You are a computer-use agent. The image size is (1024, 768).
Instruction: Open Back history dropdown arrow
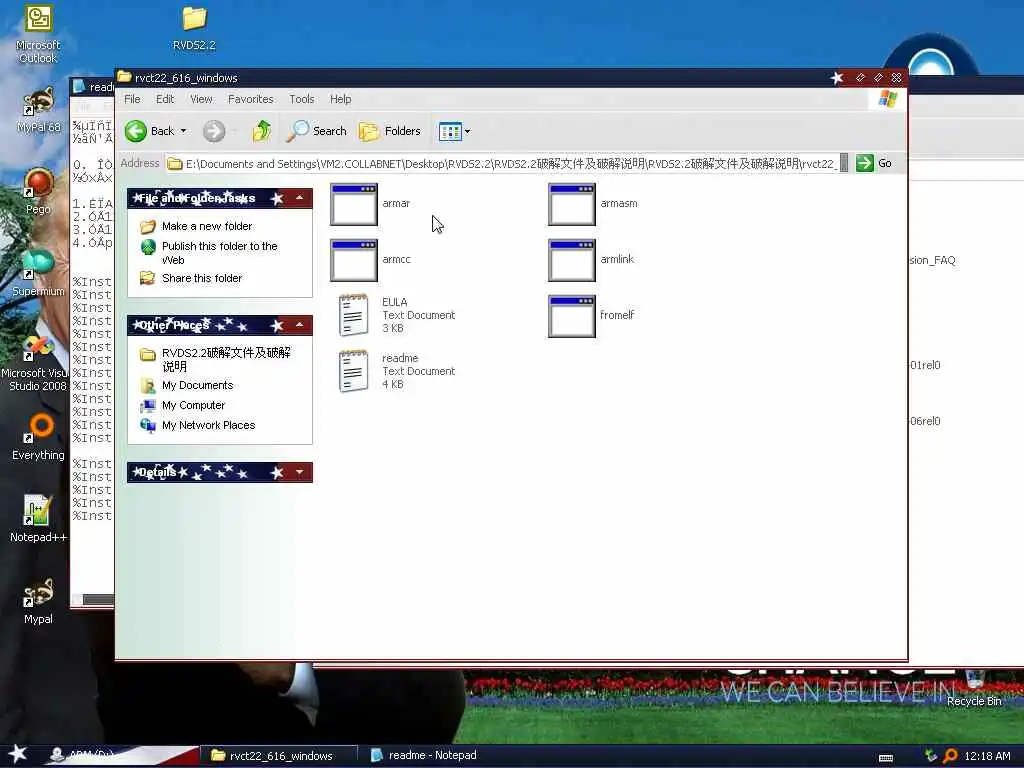(184, 131)
